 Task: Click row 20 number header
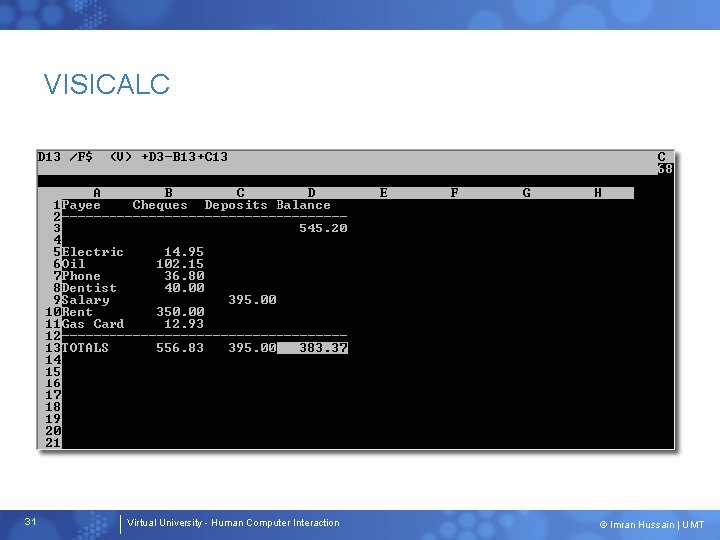pyautogui.click(x=53, y=431)
